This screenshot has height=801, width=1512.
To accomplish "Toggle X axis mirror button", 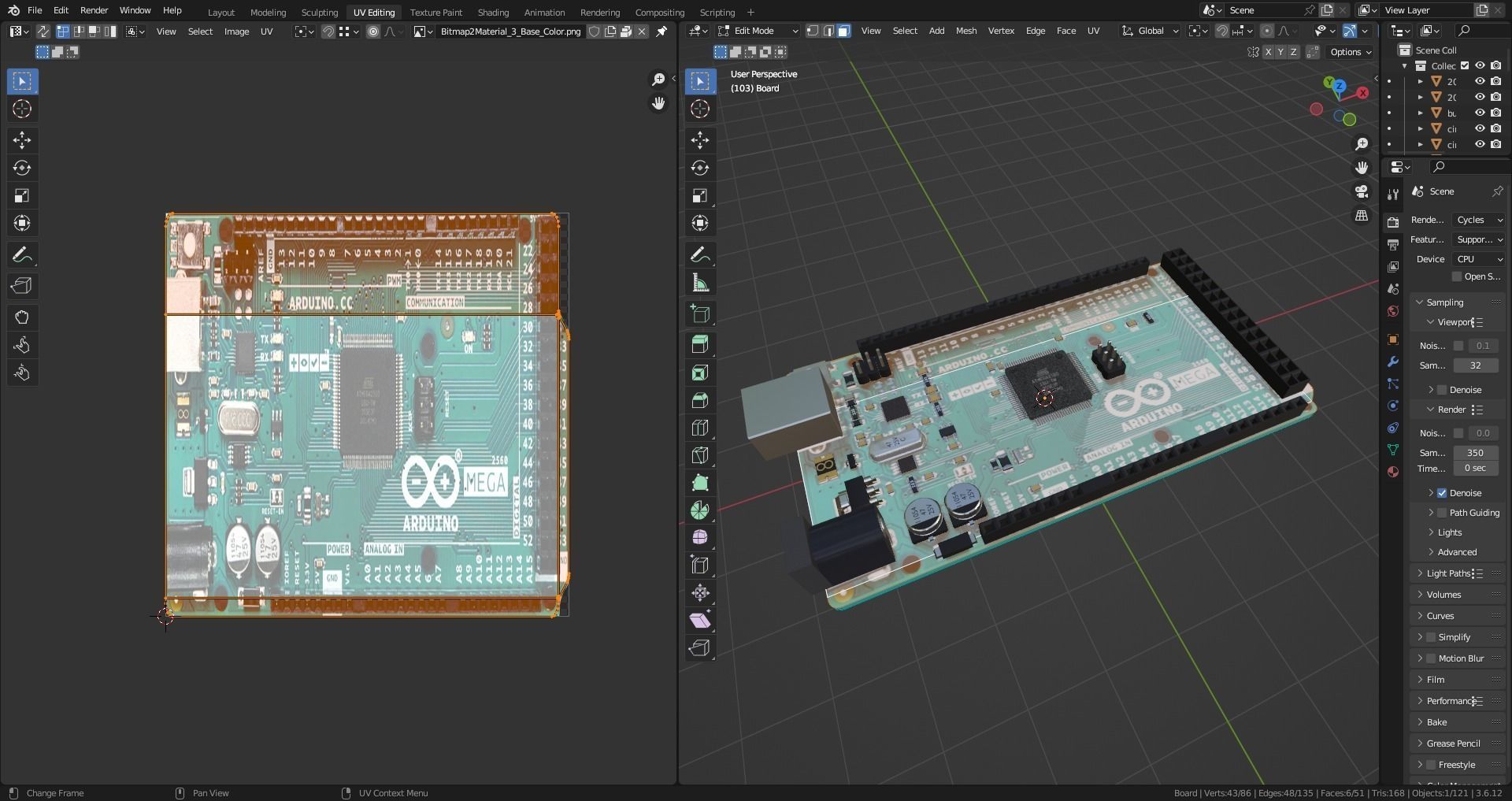I will [1268, 52].
